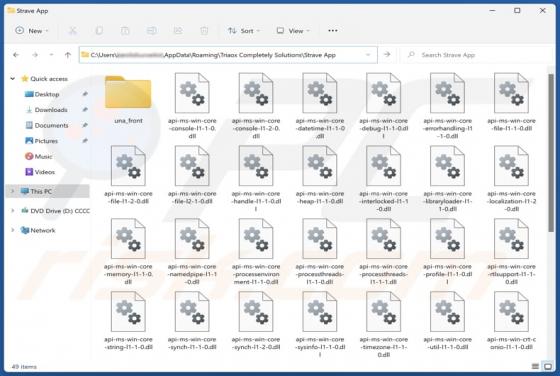The image size is (560, 376).
Task: Go up one folder level
Action: (x=68, y=55)
